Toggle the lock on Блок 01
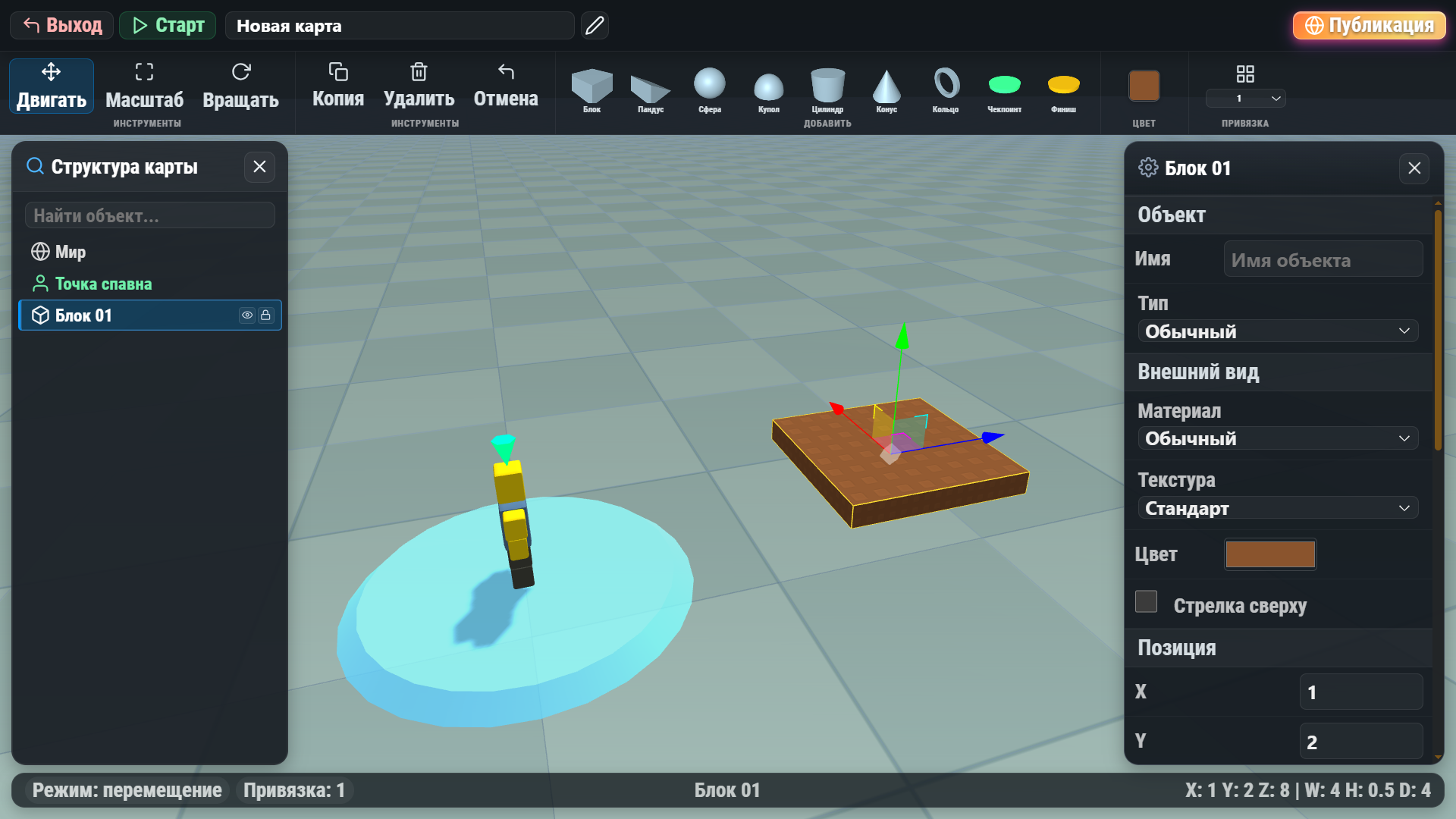Image resolution: width=1456 pixels, height=819 pixels. (x=265, y=315)
